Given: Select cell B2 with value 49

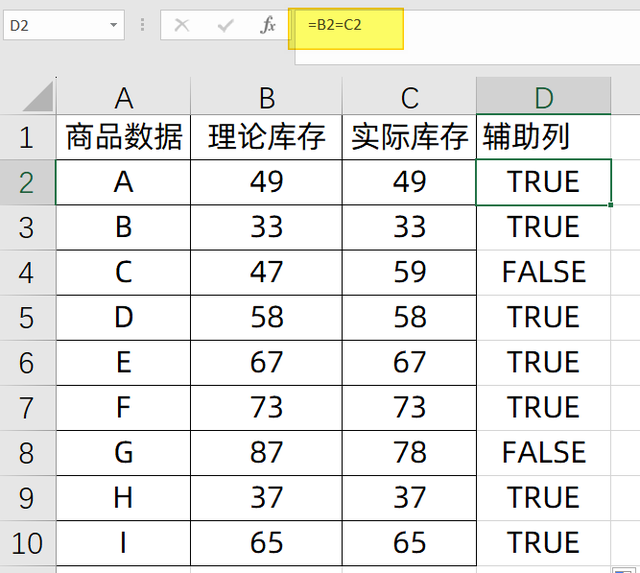Looking at the screenshot, I should 266,182.
